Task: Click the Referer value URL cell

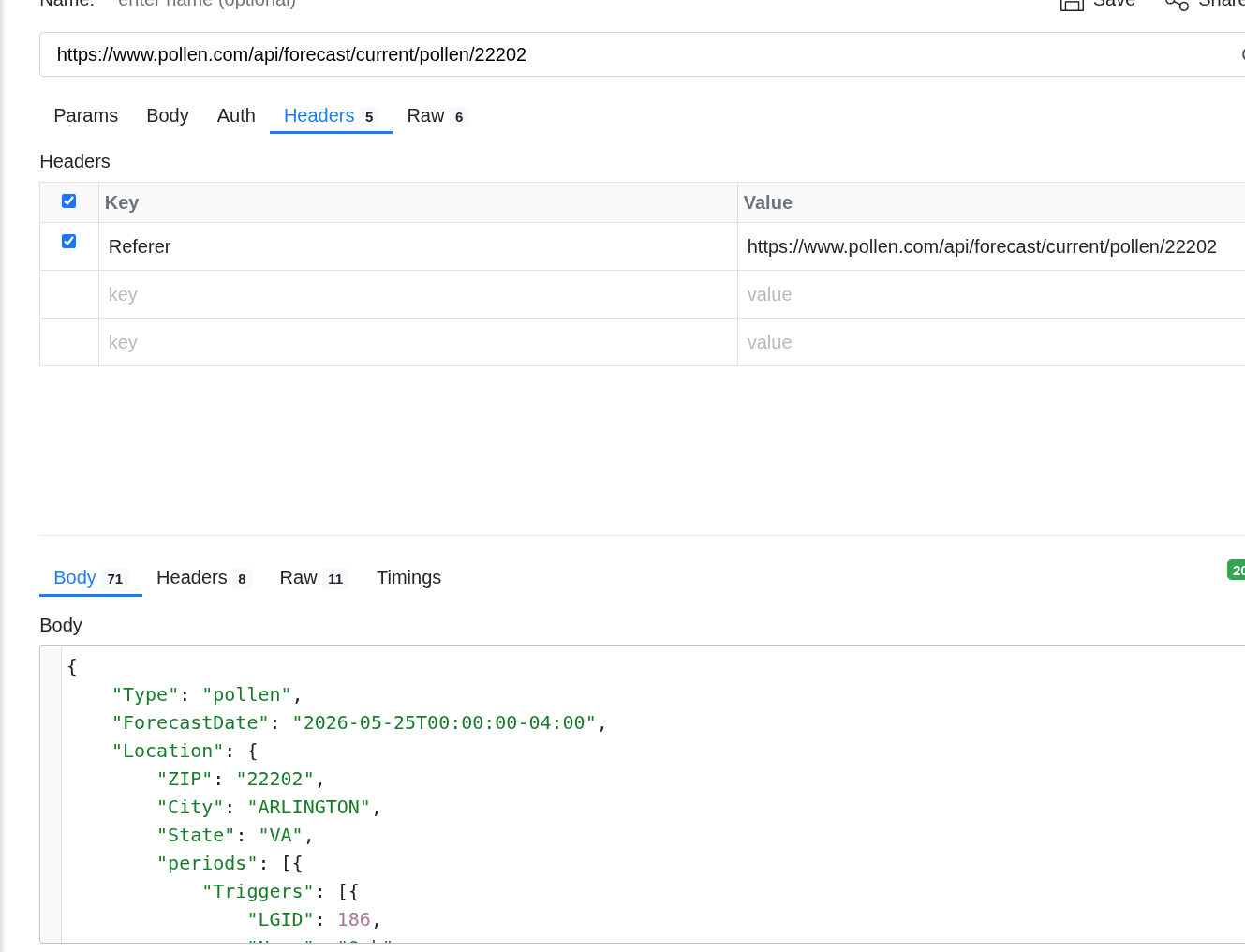Action: 991,246
